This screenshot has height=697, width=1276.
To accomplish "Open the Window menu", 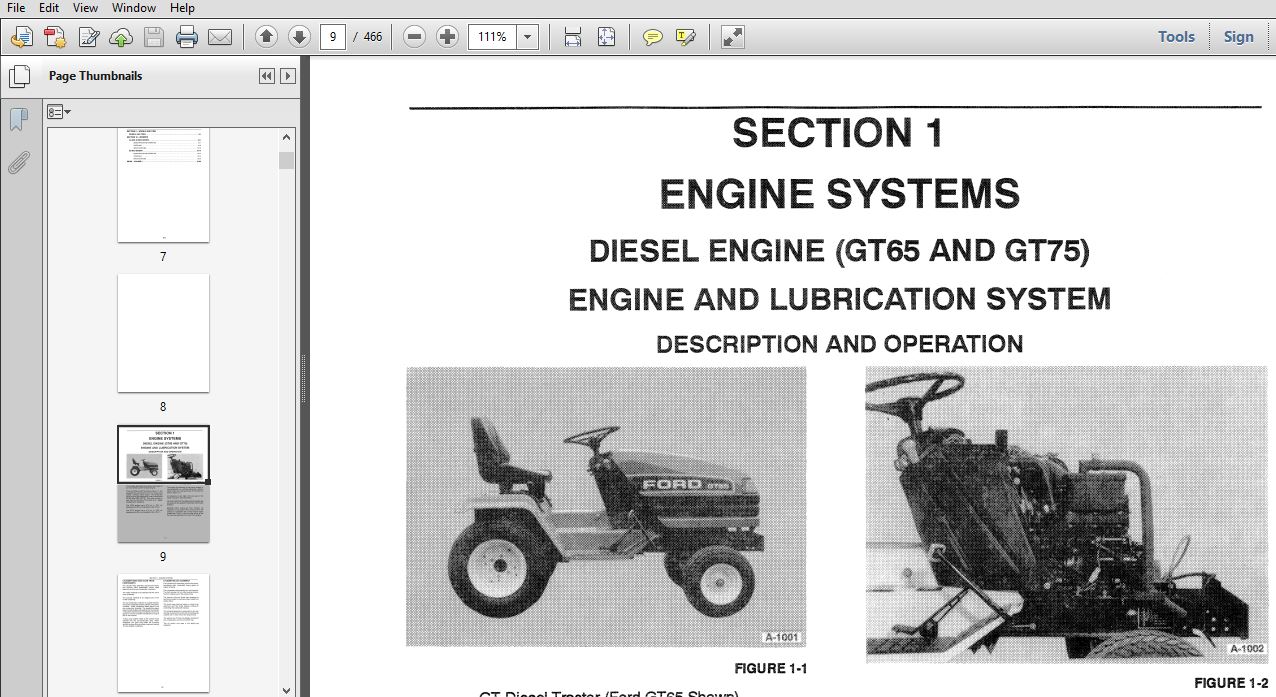I will pyautogui.click(x=134, y=8).
